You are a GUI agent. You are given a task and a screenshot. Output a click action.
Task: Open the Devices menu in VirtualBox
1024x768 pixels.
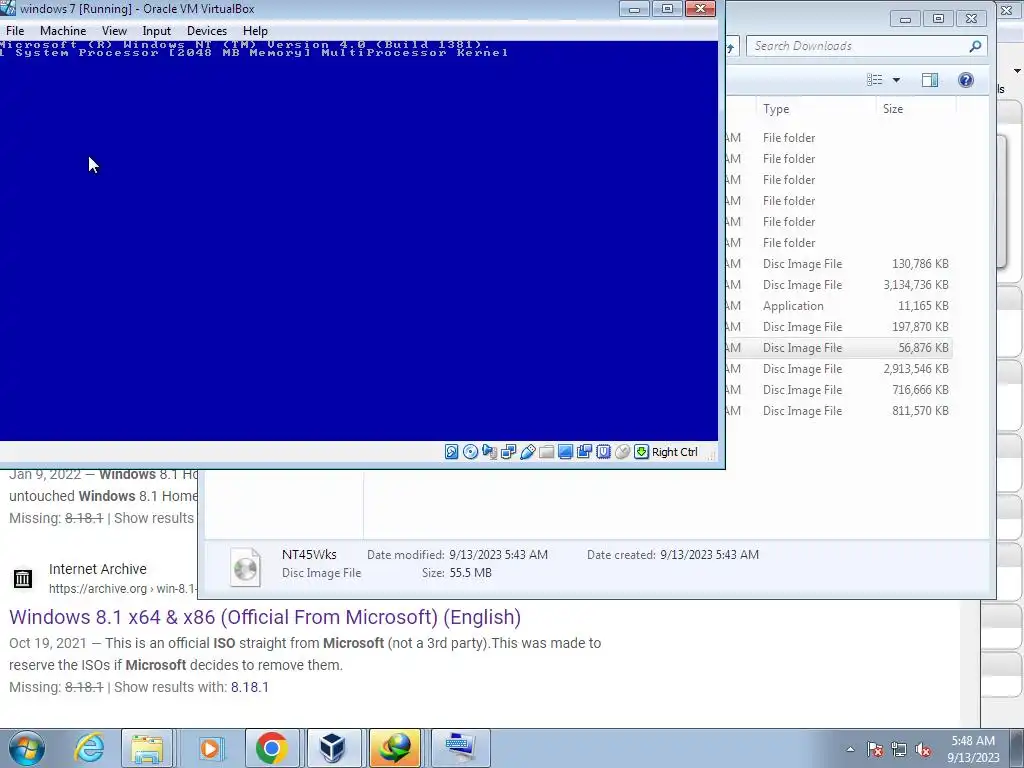point(207,31)
